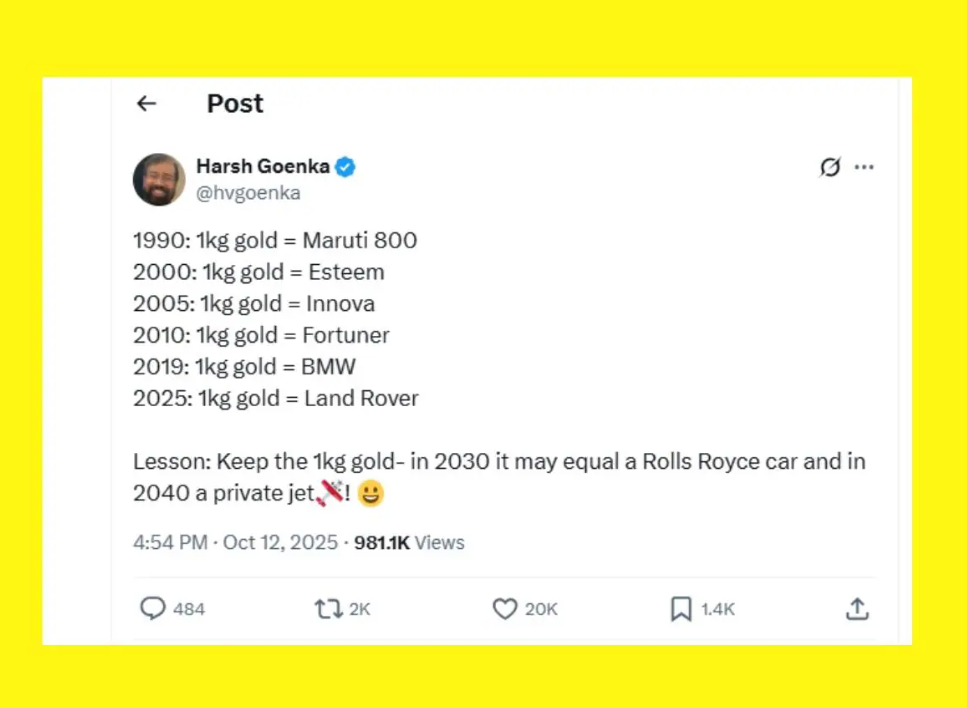Bookmark the post with the bookmark icon

681,608
